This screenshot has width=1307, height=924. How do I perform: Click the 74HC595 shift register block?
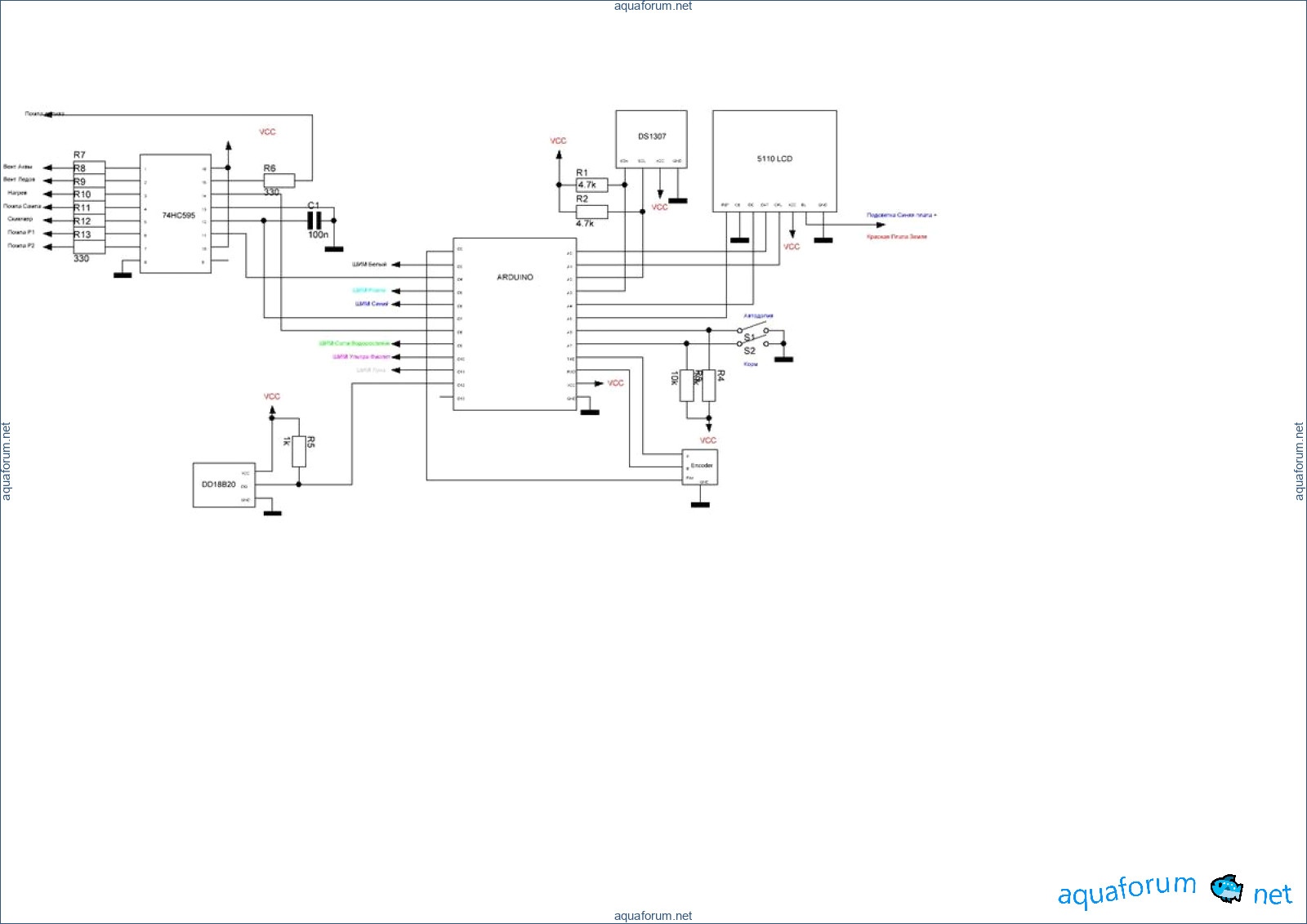[176, 214]
